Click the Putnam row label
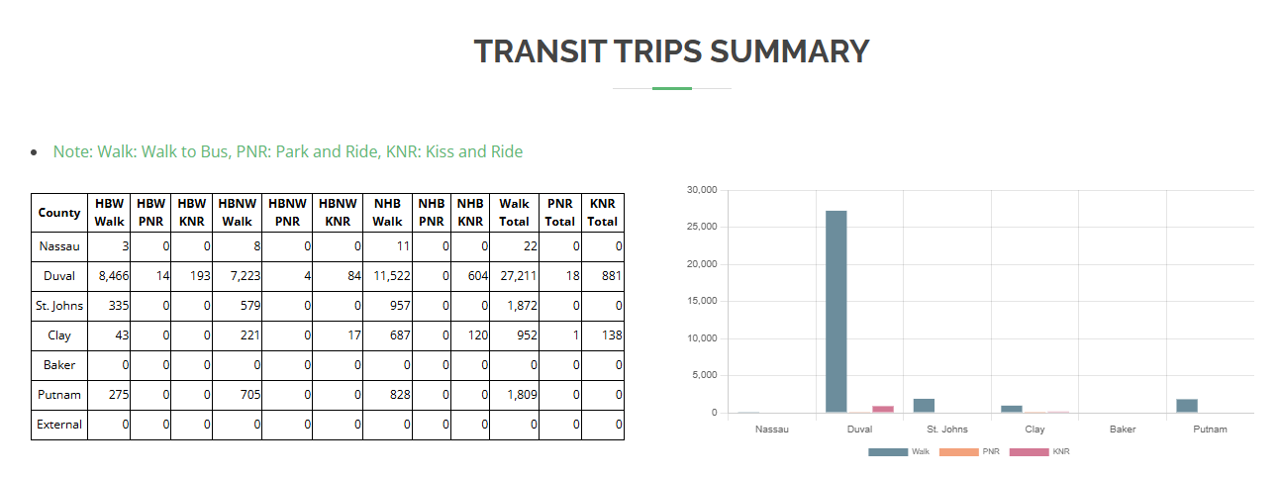 pyautogui.click(x=60, y=395)
